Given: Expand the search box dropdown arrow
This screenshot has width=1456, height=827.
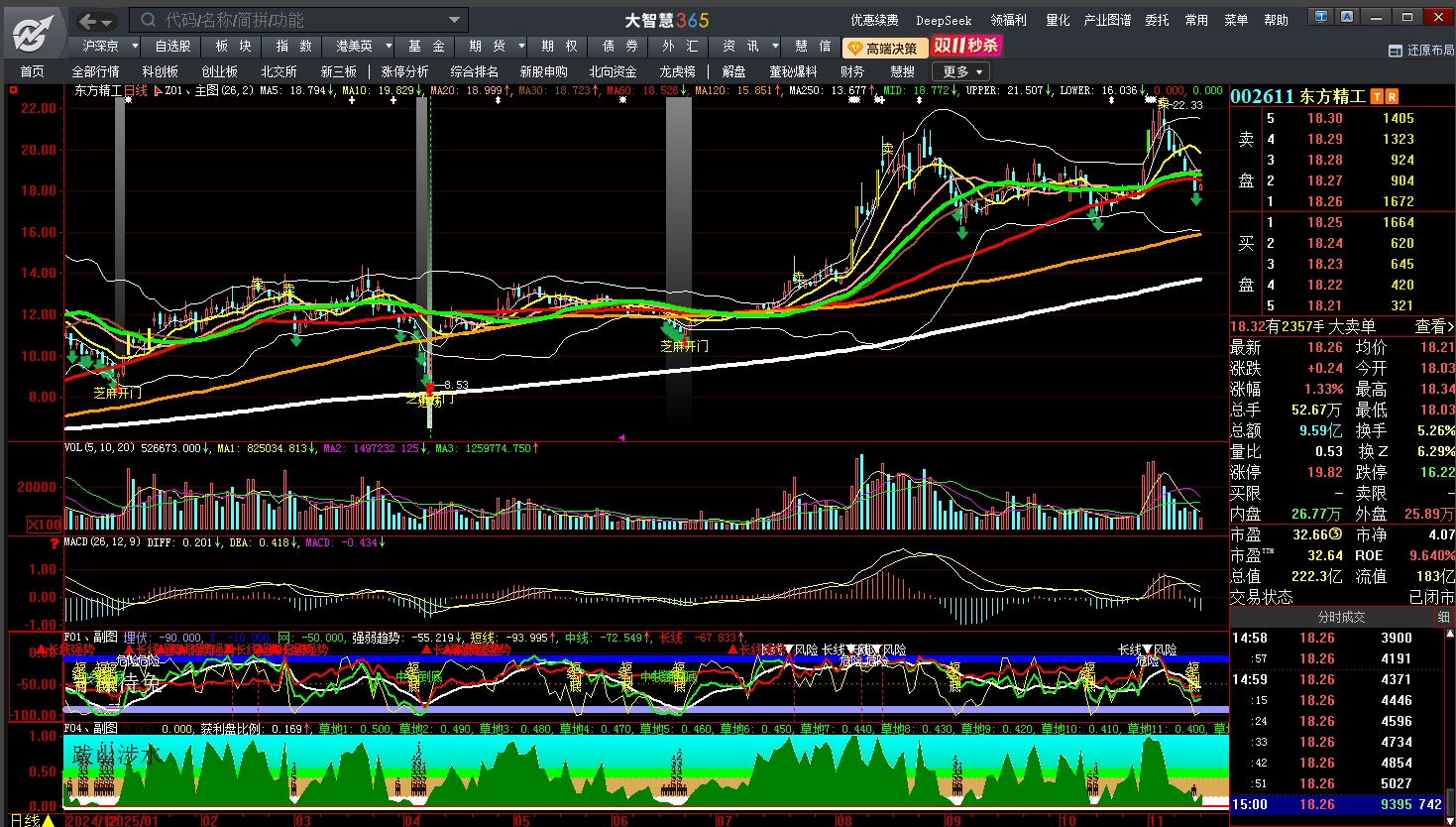Looking at the screenshot, I should coord(454,20).
